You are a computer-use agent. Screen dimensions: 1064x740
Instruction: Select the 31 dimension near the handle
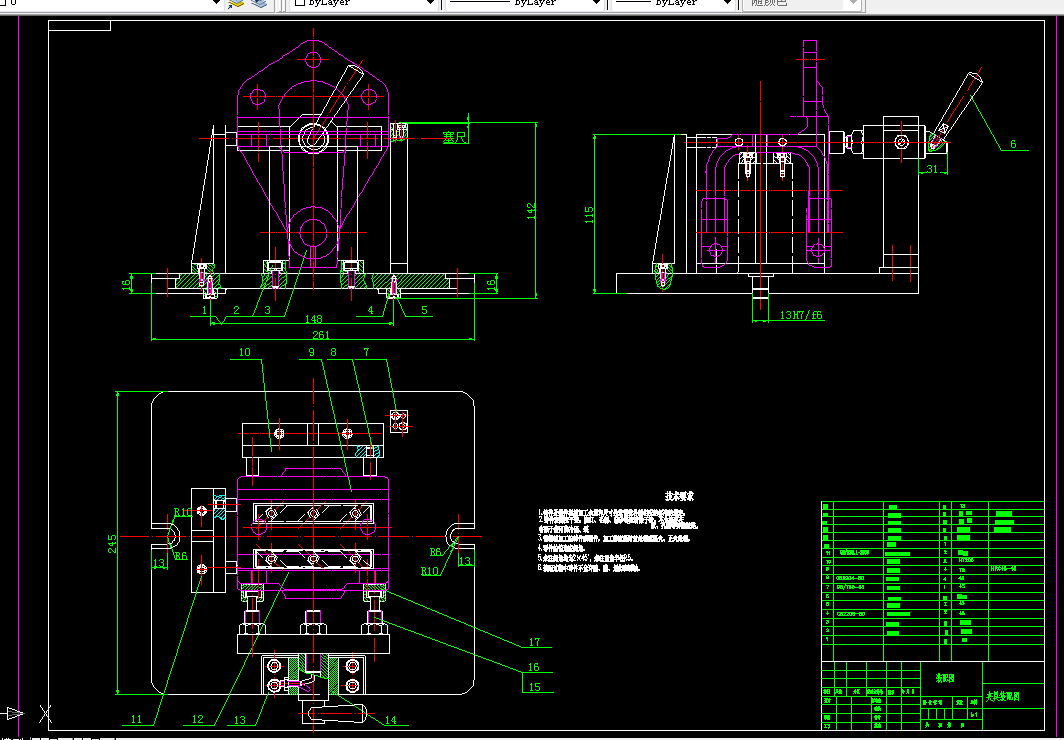[932, 170]
